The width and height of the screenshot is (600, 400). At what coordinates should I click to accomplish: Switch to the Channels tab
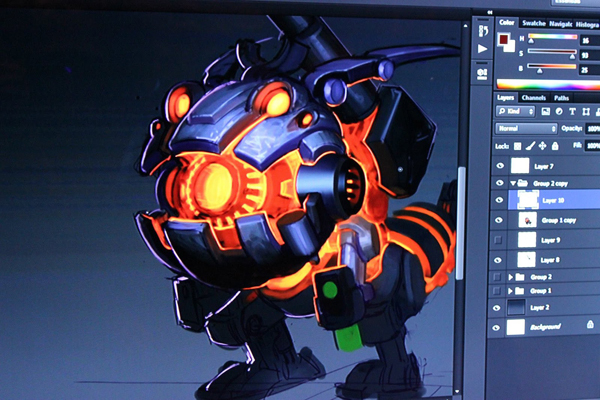pos(533,98)
